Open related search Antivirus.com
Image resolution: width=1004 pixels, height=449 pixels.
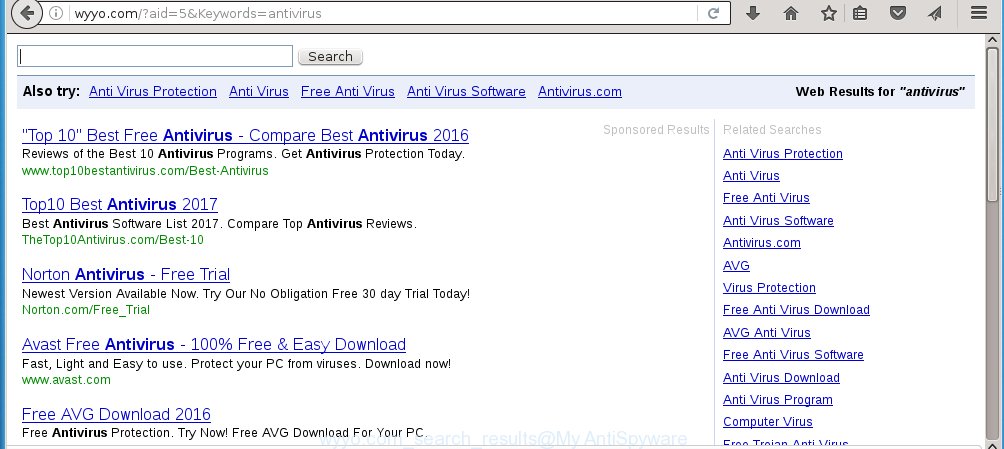click(x=761, y=243)
